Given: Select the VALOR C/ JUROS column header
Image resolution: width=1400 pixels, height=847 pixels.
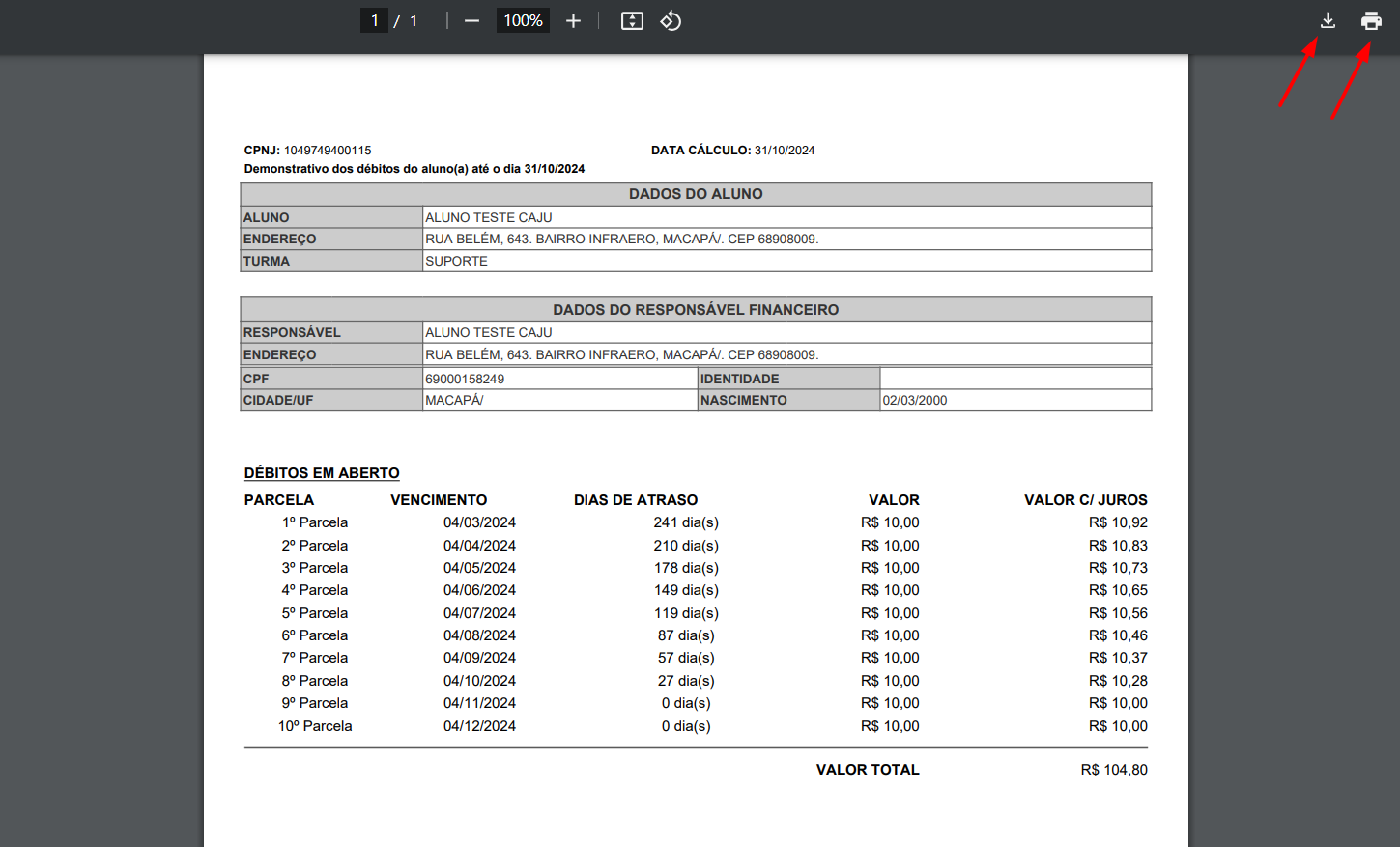Looking at the screenshot, I should point(1086,500).
